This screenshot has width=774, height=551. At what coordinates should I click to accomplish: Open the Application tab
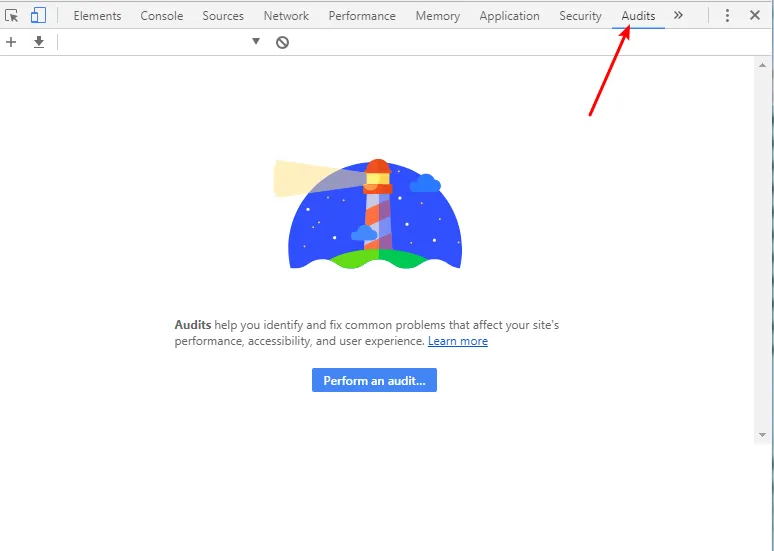[509, 16]
